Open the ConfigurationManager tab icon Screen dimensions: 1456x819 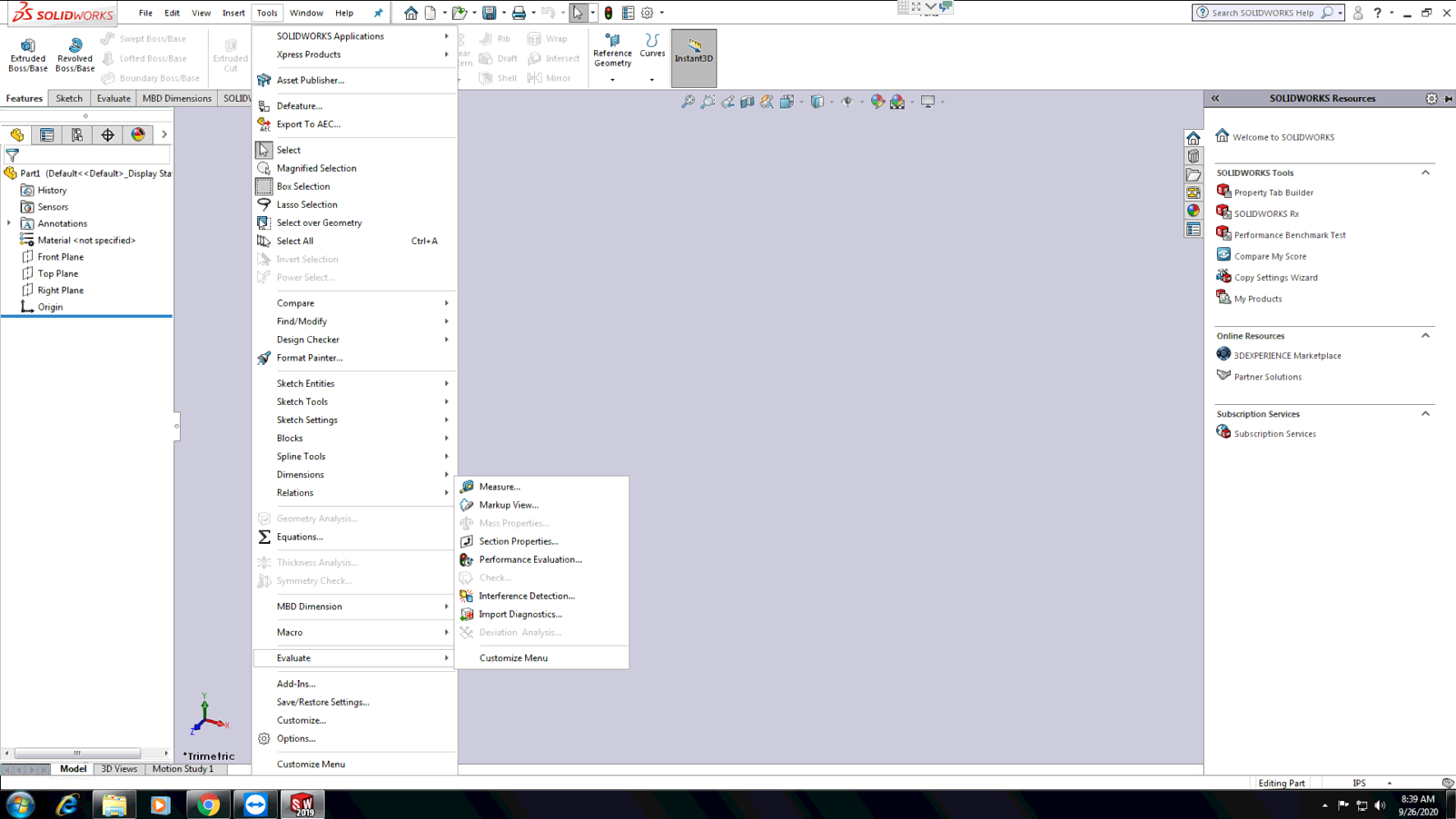[x=77, y=135]
